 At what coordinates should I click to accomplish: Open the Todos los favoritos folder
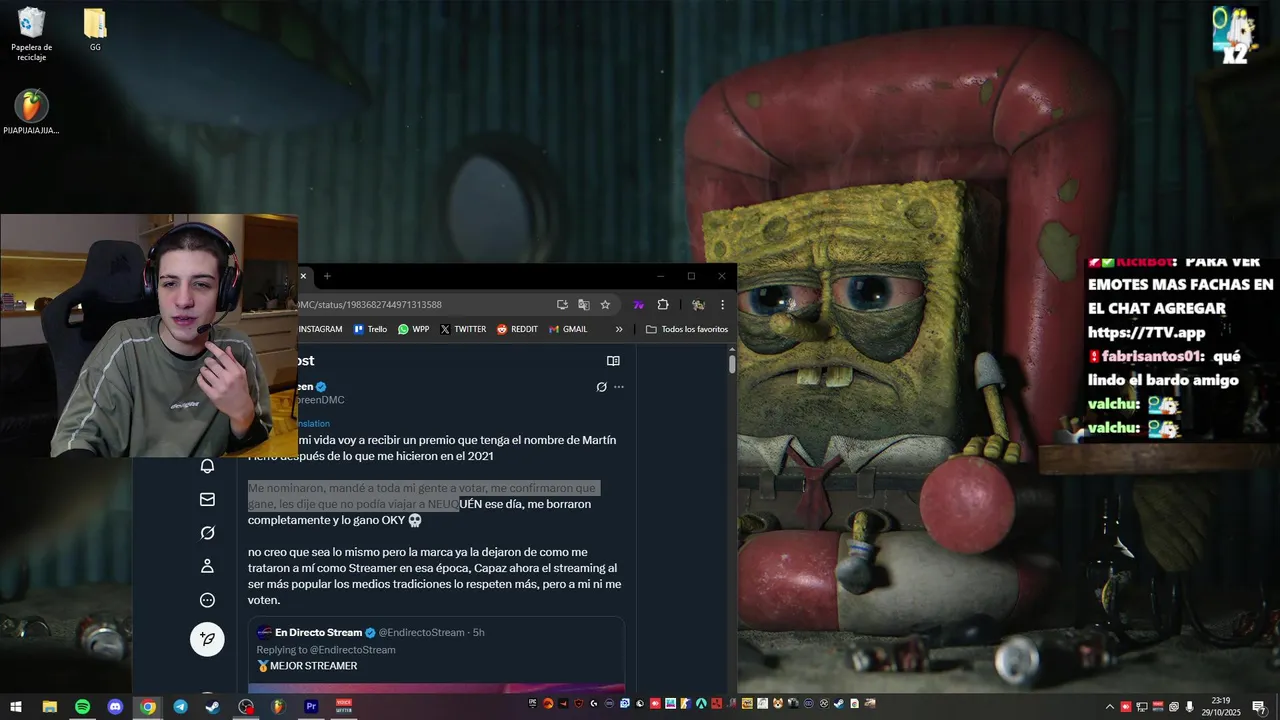[687, 329]
